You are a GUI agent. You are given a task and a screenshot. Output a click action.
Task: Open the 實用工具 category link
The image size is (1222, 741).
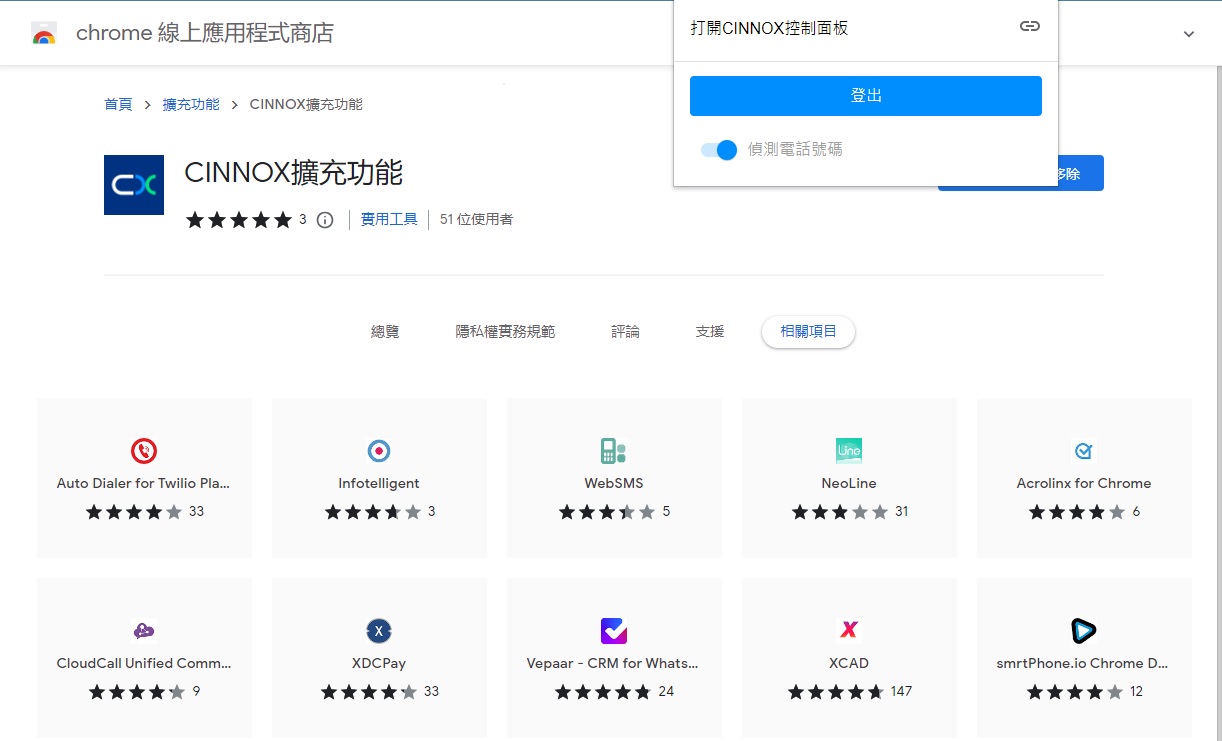click(389, 219)
